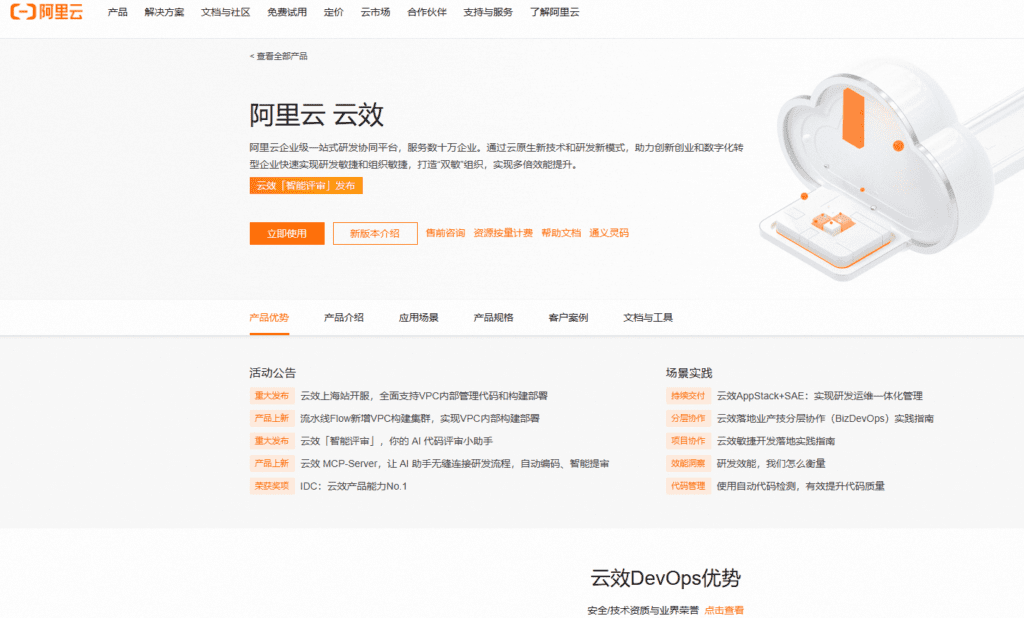Click the 重大发布 badge beside the Shanghai launch news

coord(271,395)
